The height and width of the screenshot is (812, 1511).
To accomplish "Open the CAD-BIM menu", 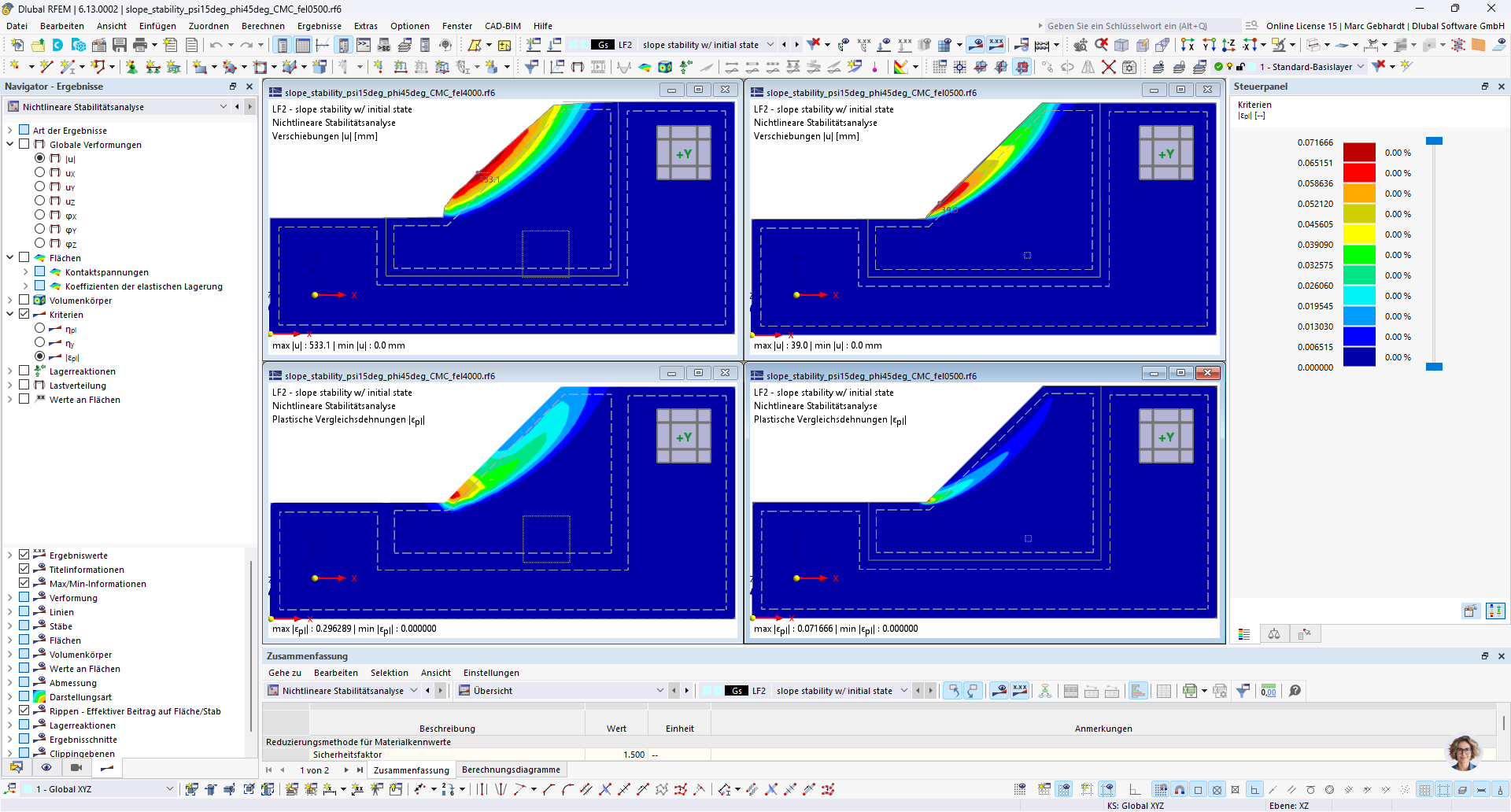I will coord(503,26).
